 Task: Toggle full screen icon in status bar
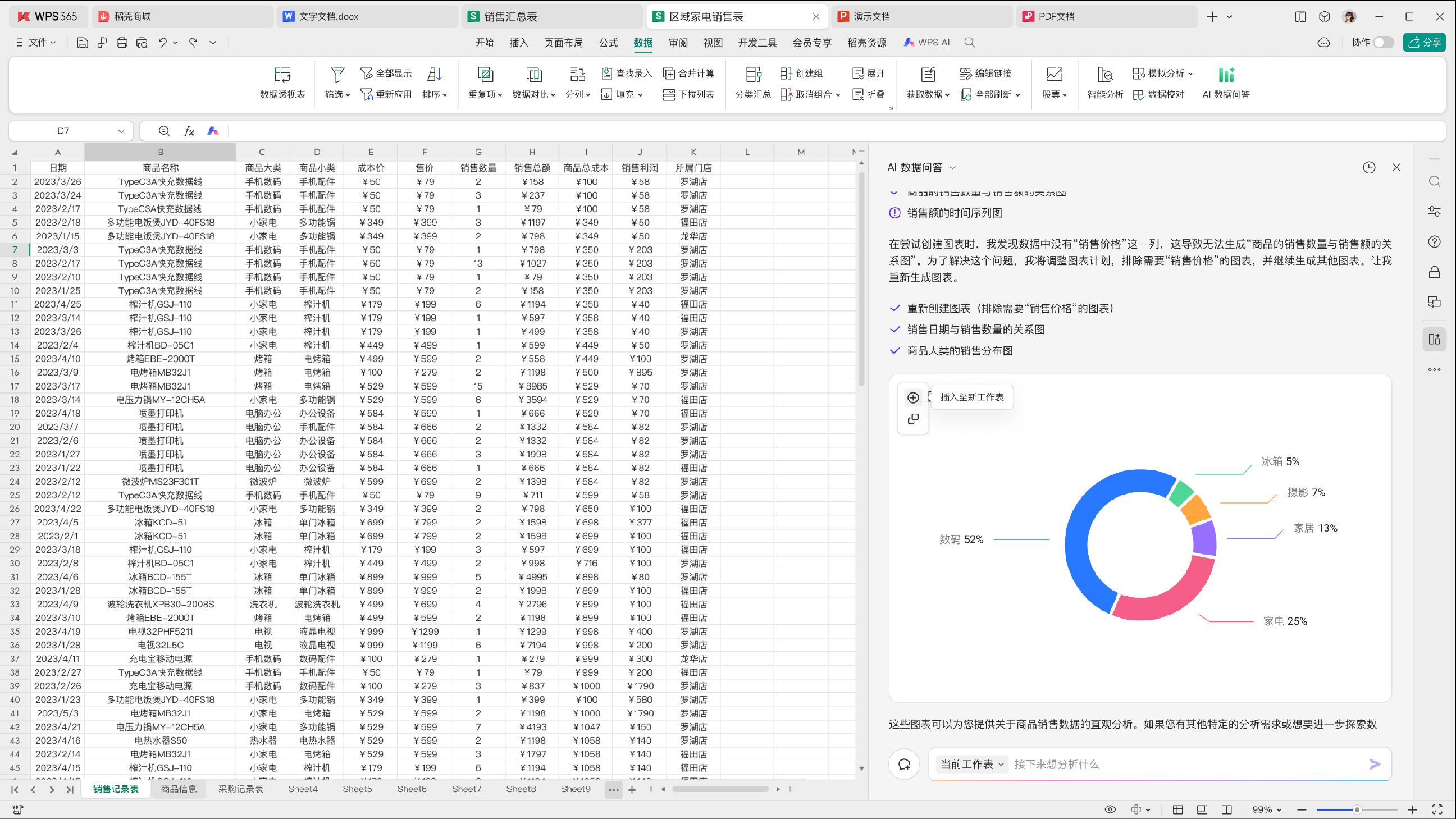pyautogui.click(x=1438, y=809)
